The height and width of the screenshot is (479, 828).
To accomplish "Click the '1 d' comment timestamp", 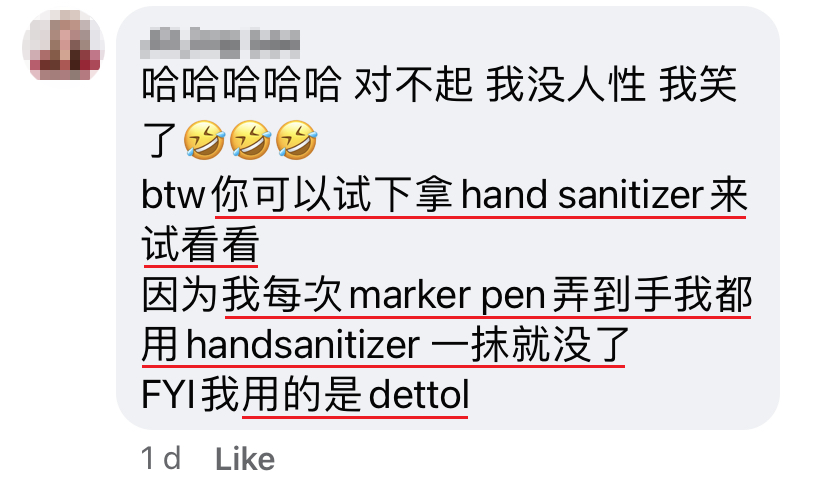I will point(161,458).
